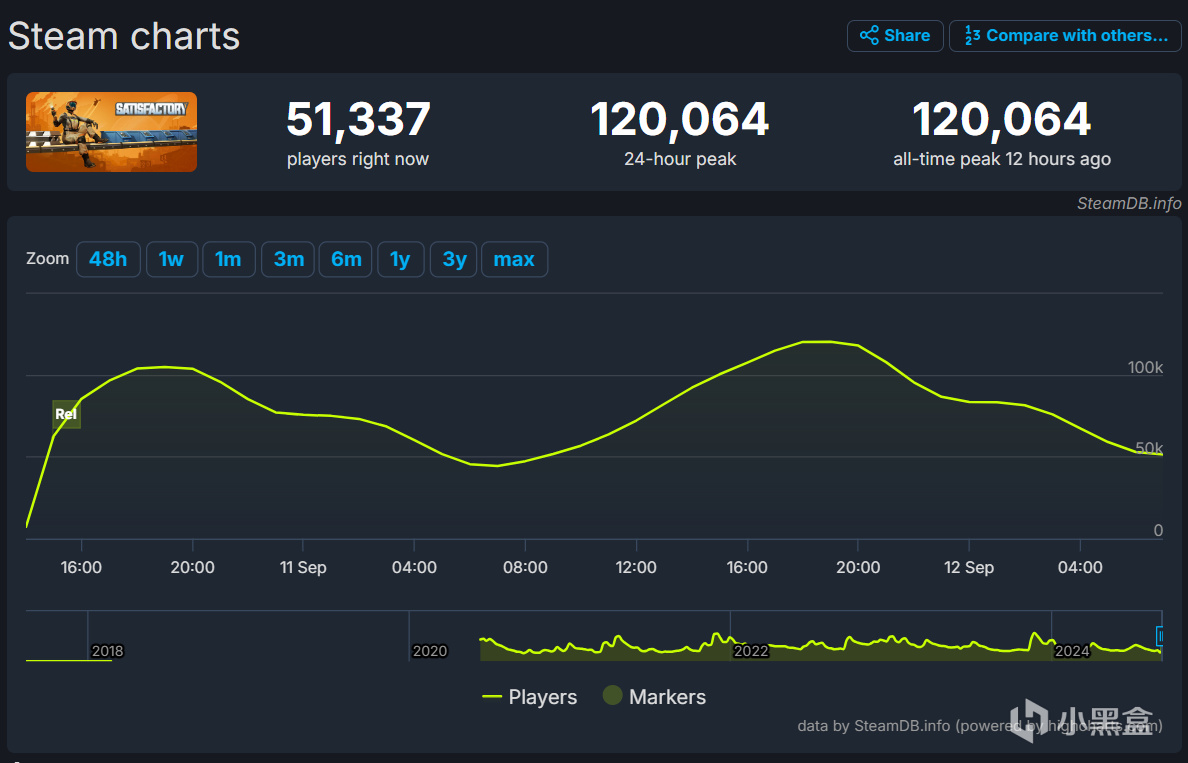
Task: Click the Steam charts heading
Action: click(124, 36)
